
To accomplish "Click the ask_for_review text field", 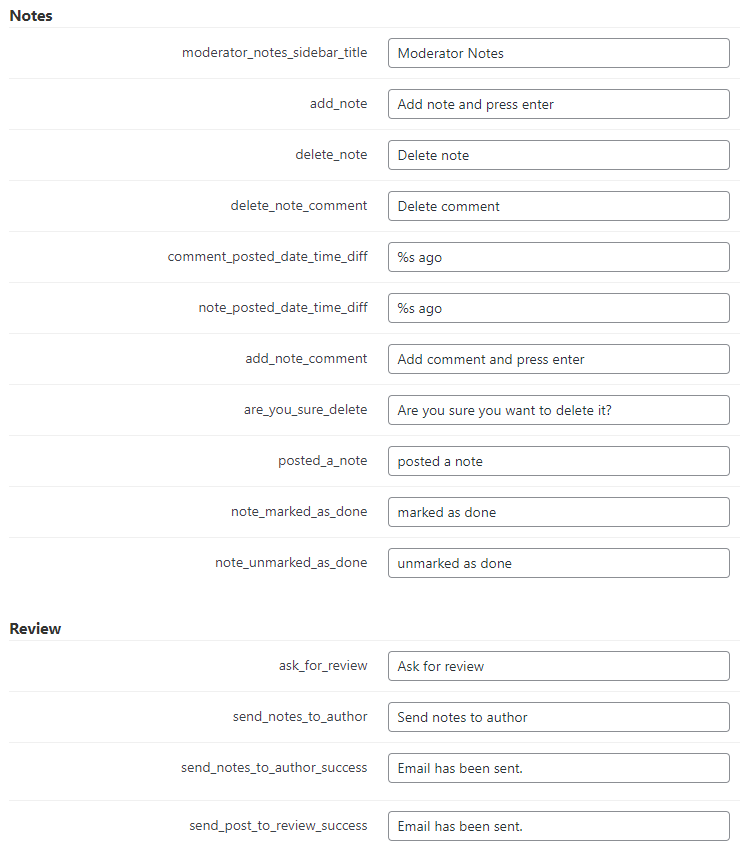I will coord(559,666).
